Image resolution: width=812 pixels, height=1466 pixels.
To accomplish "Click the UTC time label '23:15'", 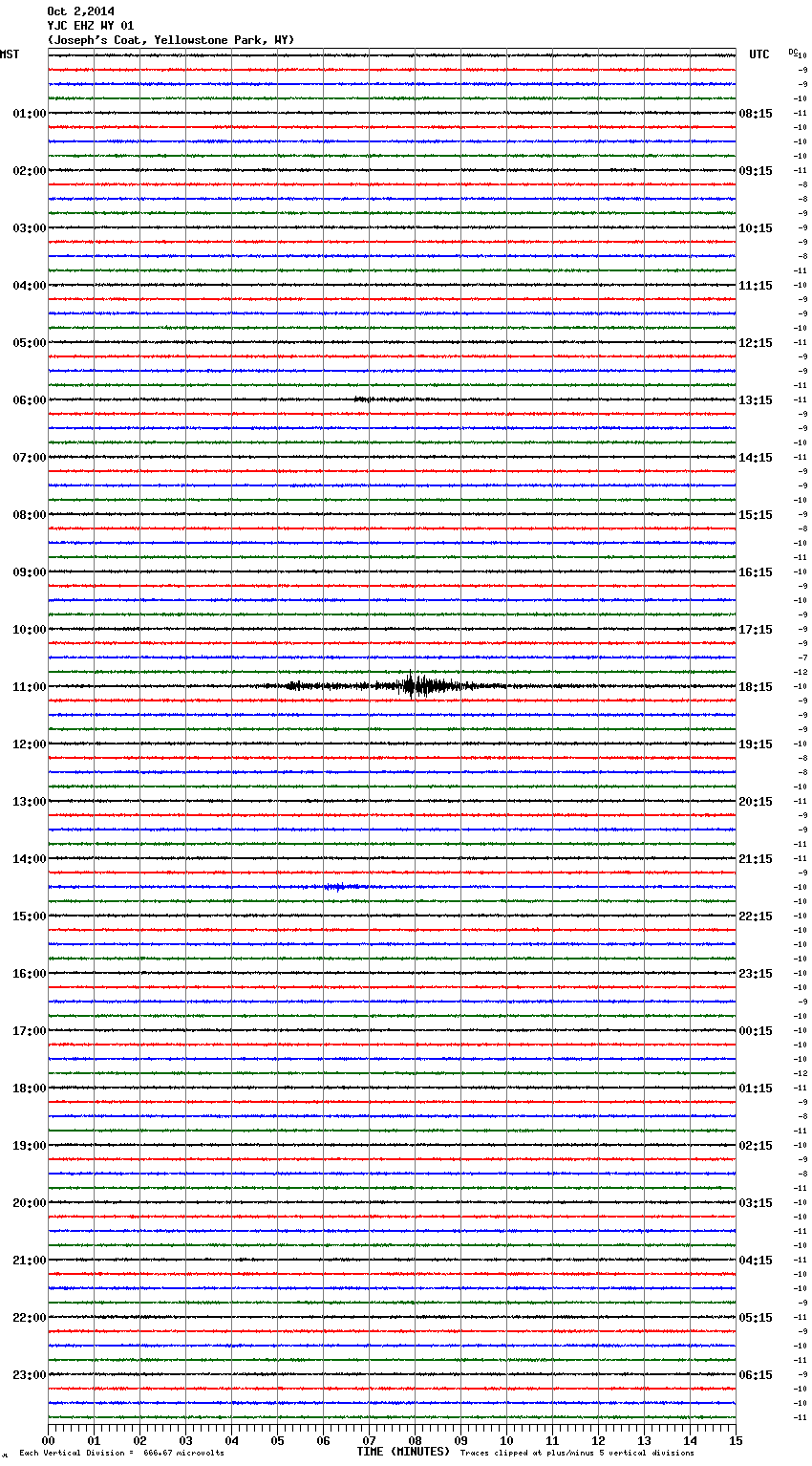I will [x=756, y=974].
